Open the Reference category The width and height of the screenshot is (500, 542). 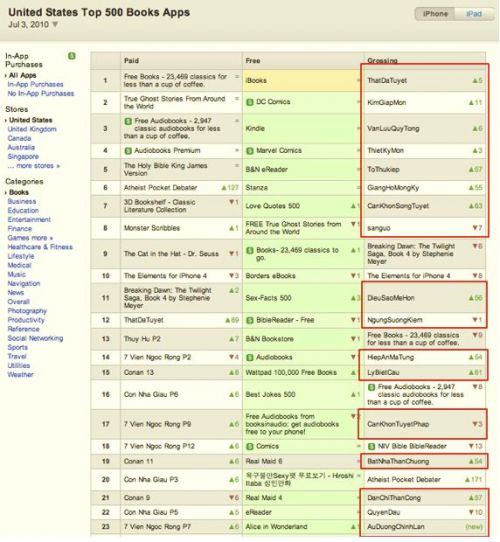(x=24, y=329)
